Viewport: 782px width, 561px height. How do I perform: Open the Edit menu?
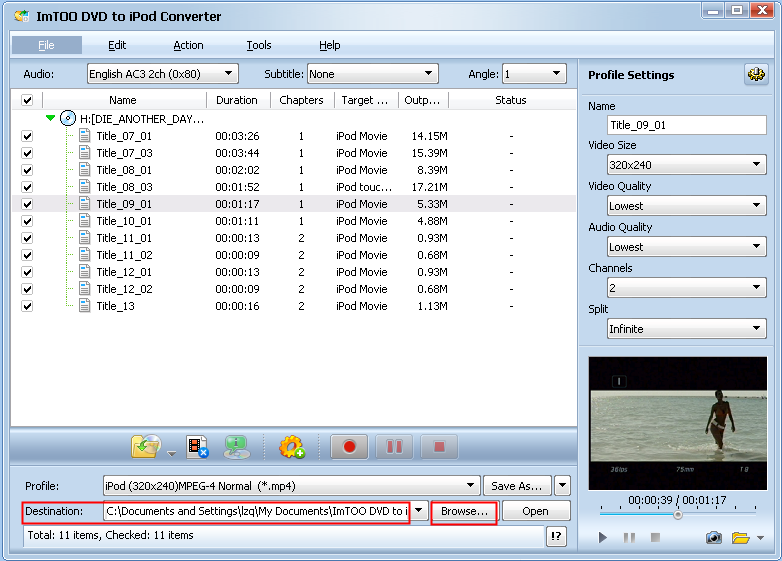coord(117,45)
